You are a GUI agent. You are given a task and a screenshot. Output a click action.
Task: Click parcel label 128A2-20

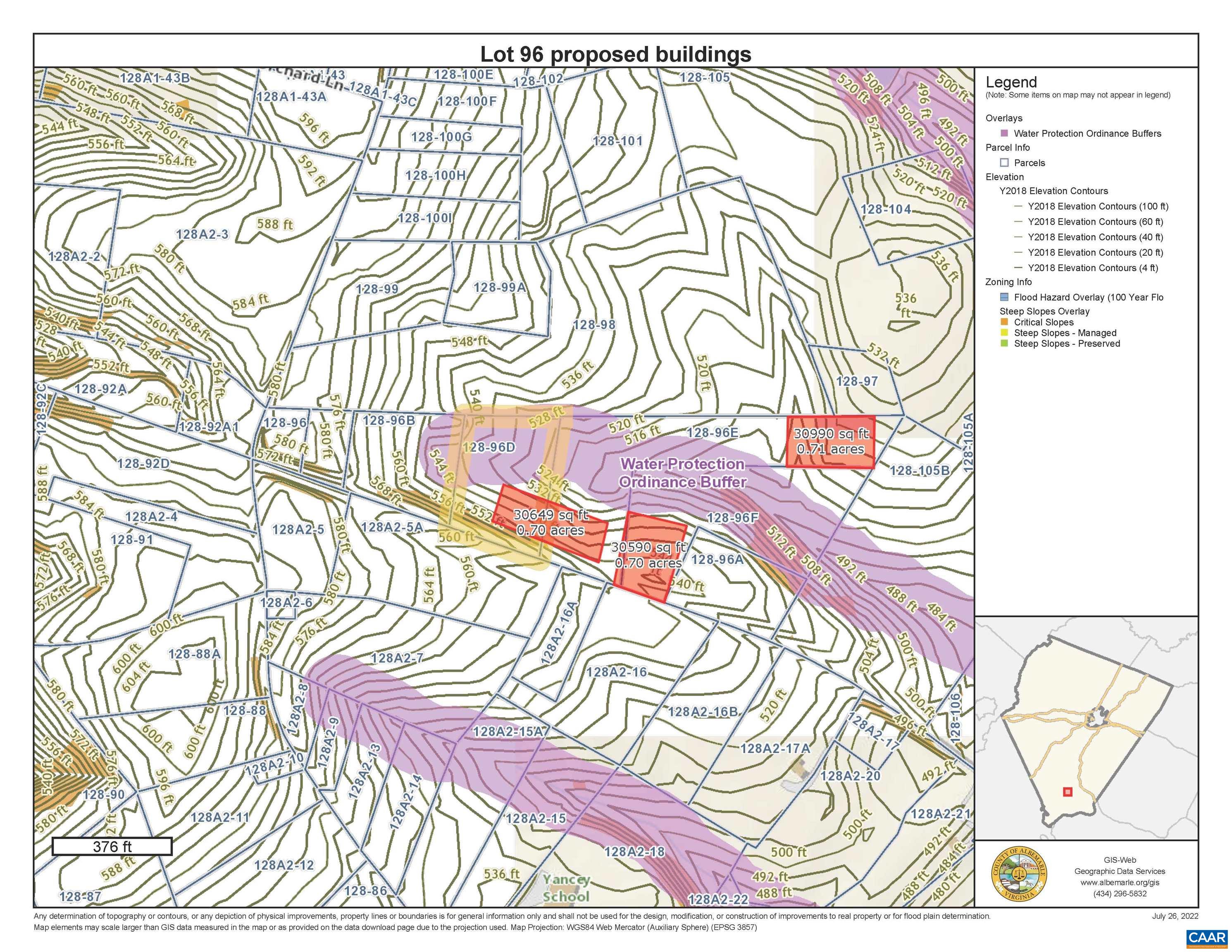[x=850, y=776]
